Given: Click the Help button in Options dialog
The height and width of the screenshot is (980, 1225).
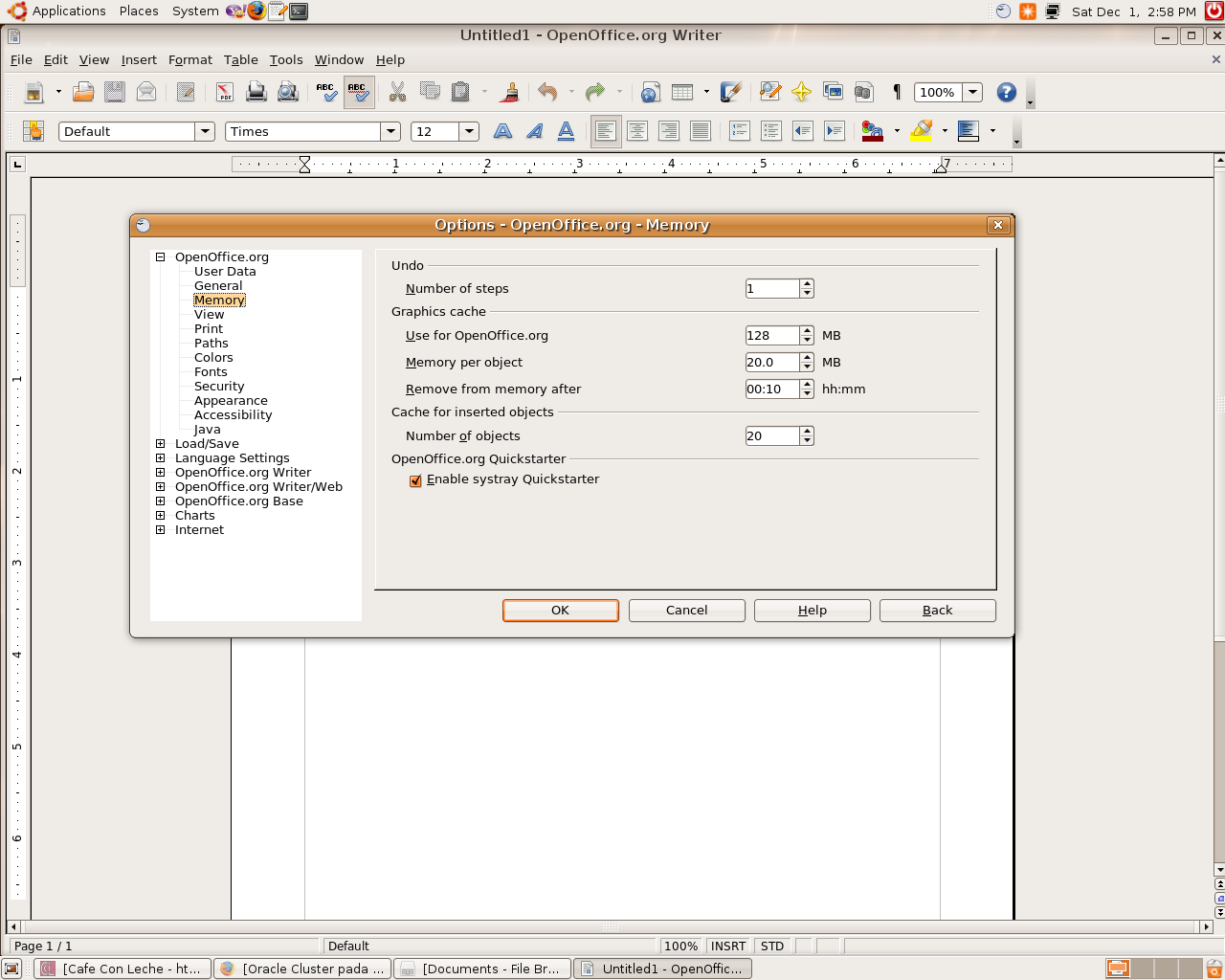Looking at the screenshot, I should (x=813, y=611).
